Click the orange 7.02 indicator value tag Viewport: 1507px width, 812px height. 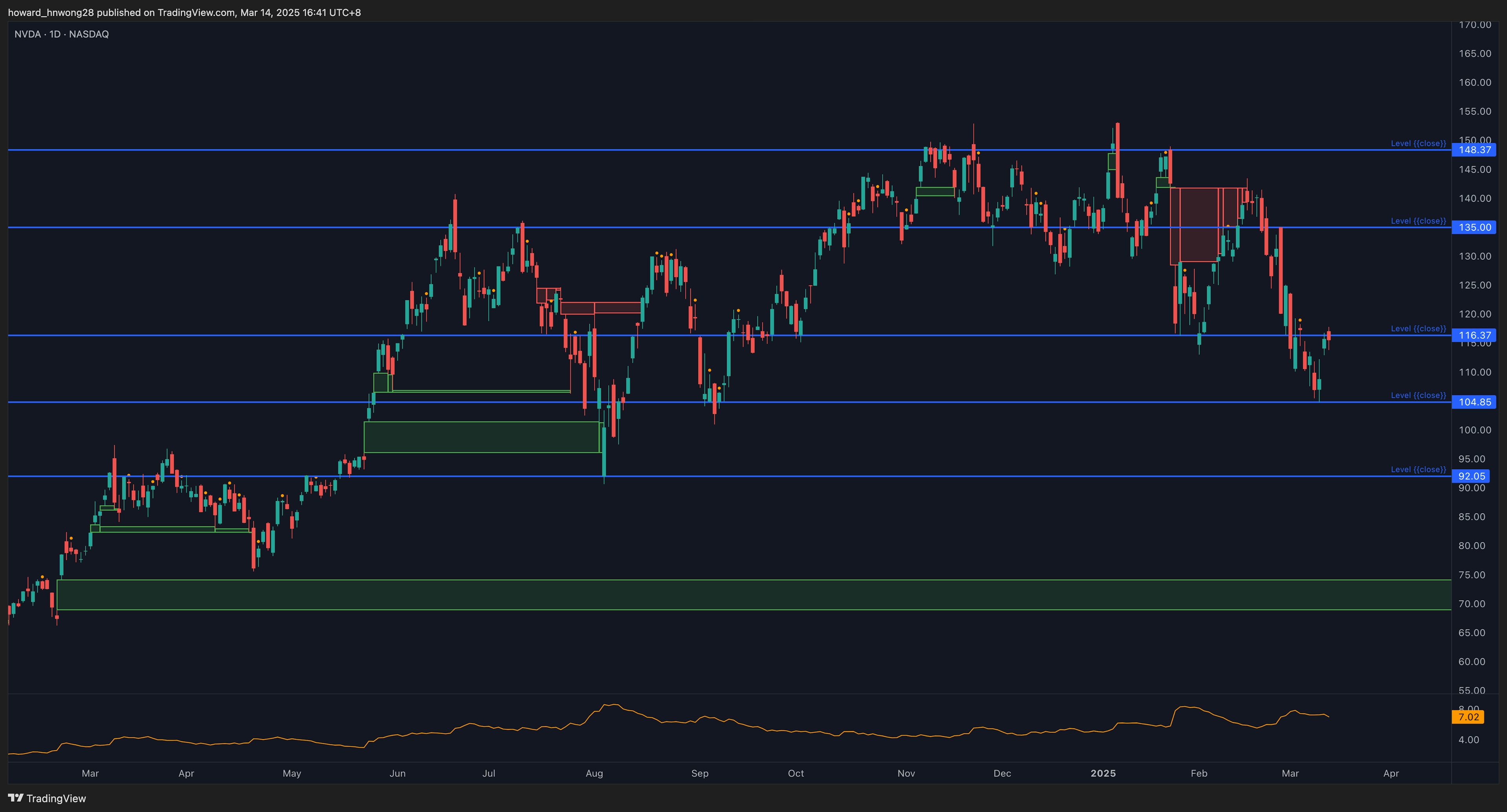[1468, 717]
